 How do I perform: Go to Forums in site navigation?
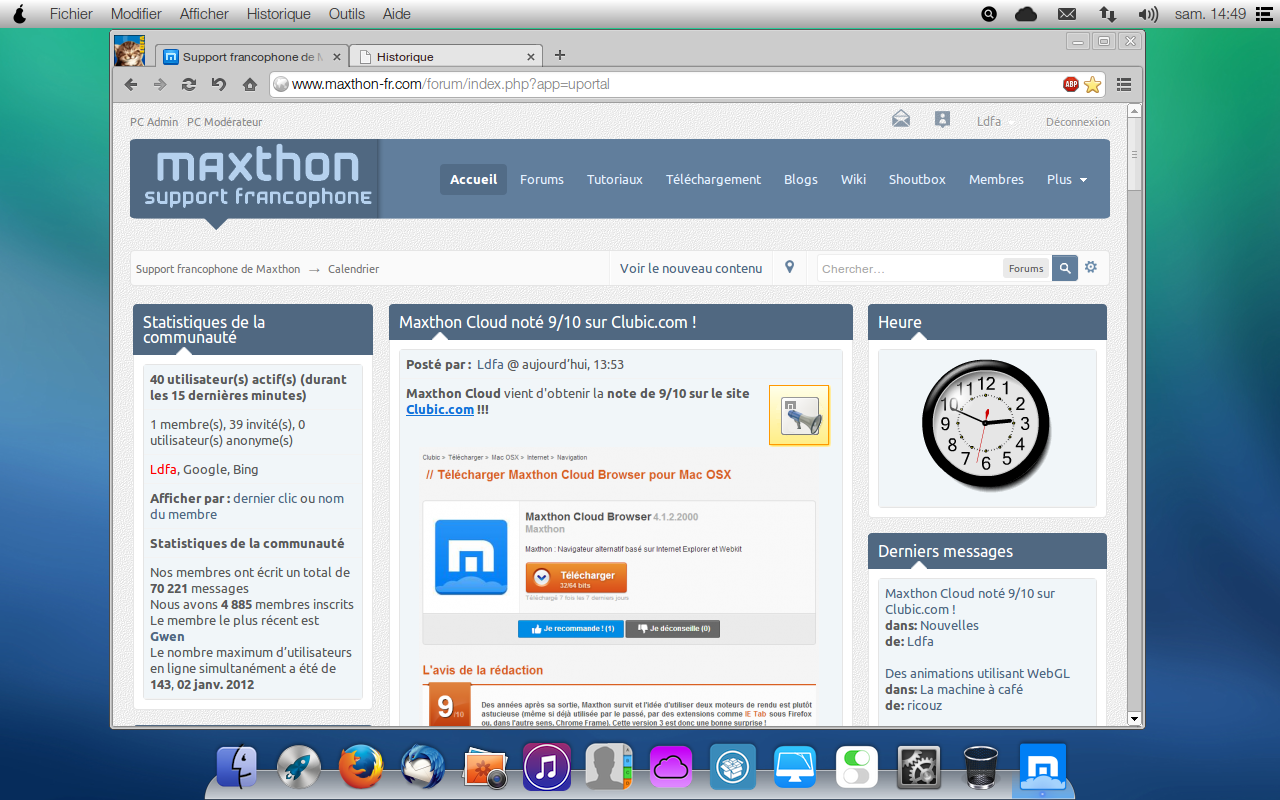pos(542,180)
